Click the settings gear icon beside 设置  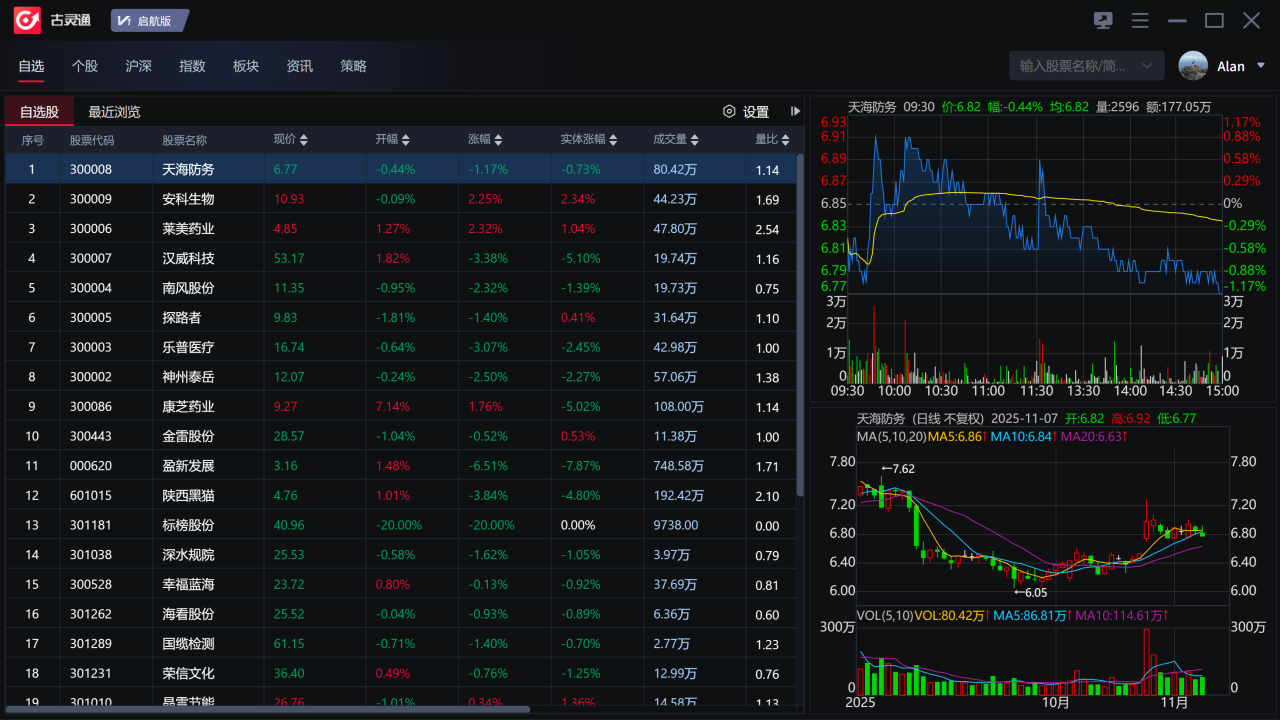tap(729, 112)
